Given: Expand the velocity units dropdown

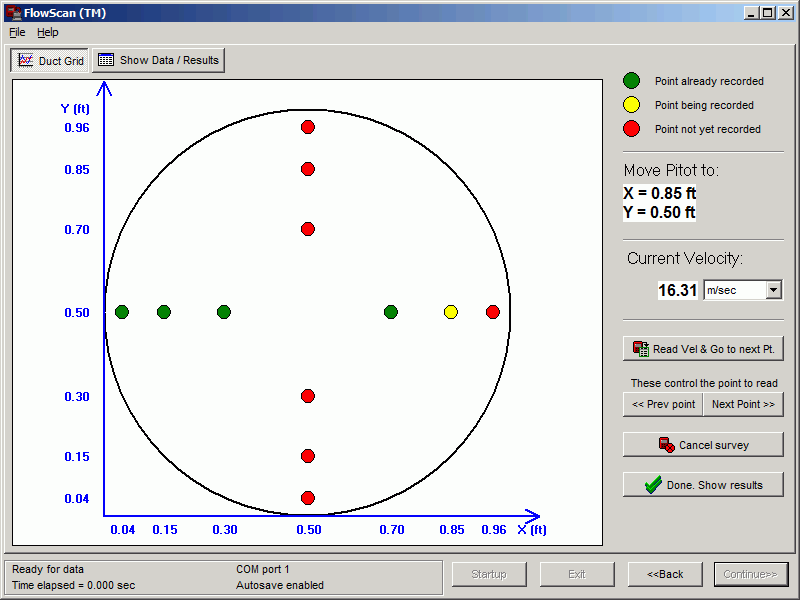Looking at the screenshot, I should [773, 290].
